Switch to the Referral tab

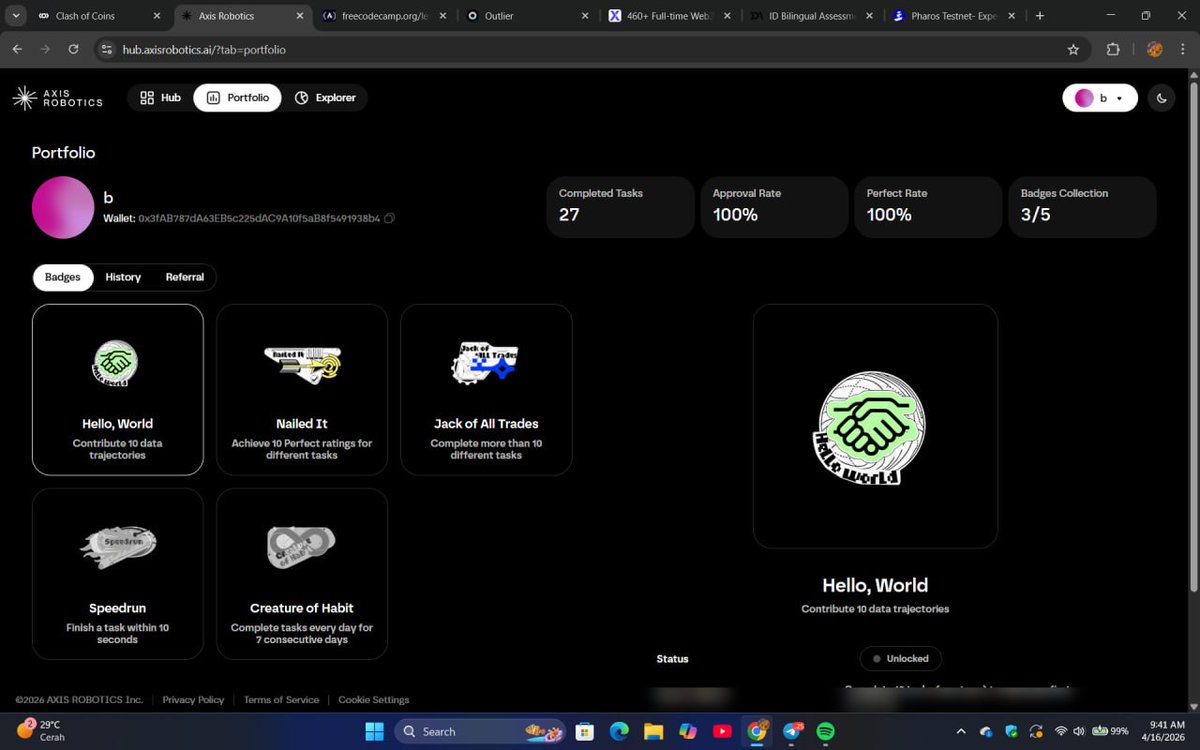(x=185, y=277)
